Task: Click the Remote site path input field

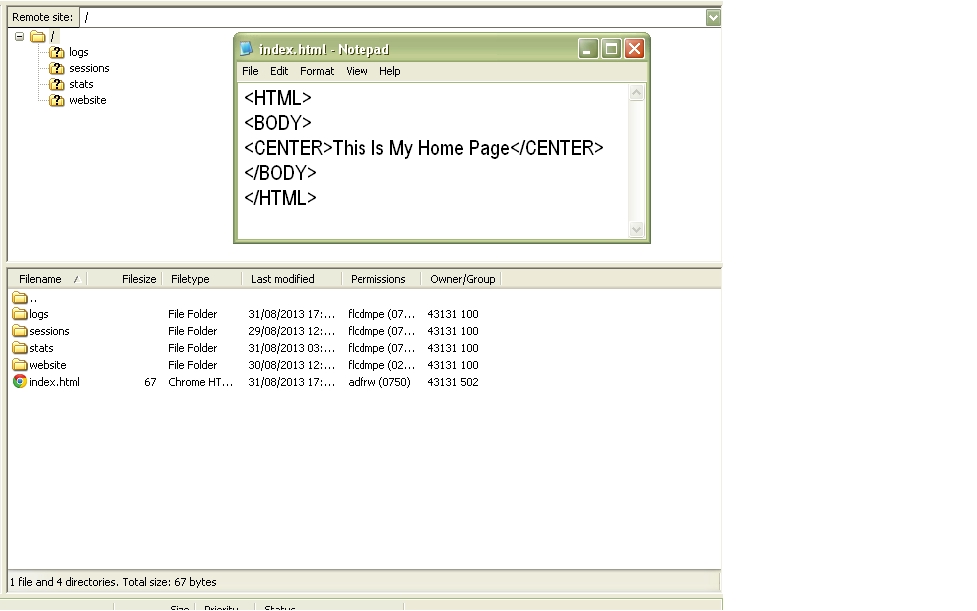Action: 393,17
